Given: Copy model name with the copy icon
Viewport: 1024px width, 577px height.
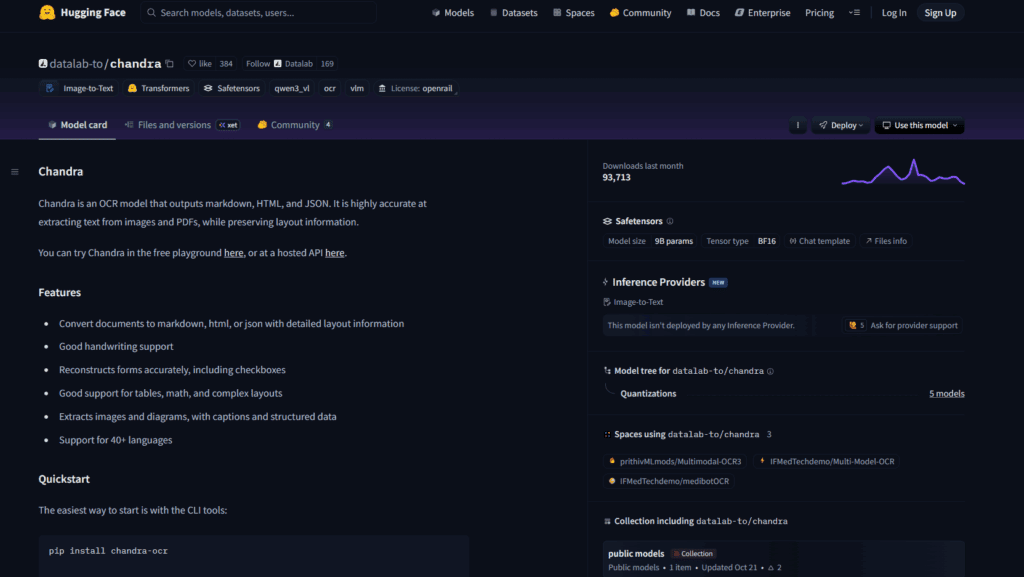Looking at the screenshot, I should (x=170, y=63).
